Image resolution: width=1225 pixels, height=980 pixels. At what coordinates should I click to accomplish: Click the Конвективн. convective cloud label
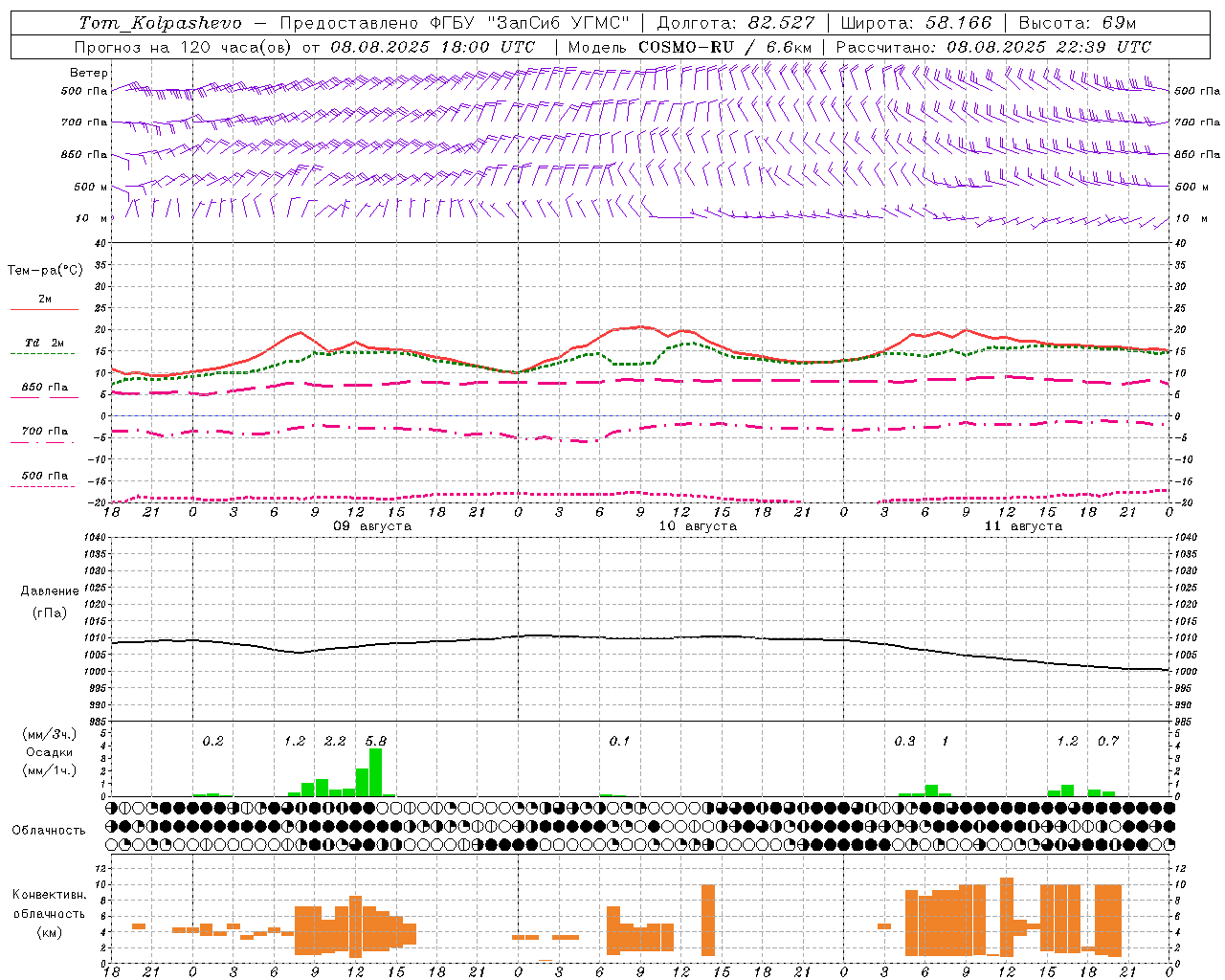click(x=49, y=895)
